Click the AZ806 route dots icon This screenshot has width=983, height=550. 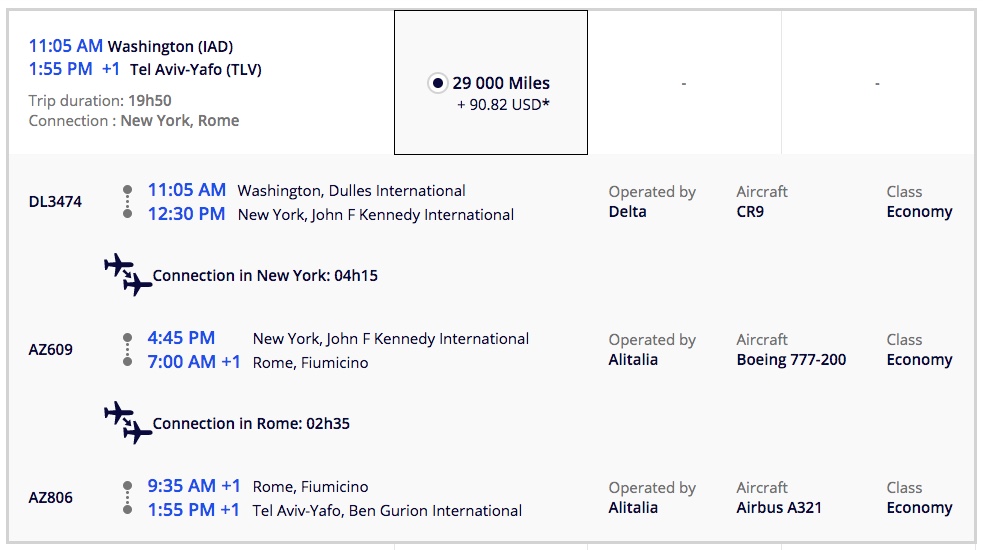[x=127, y=497]
